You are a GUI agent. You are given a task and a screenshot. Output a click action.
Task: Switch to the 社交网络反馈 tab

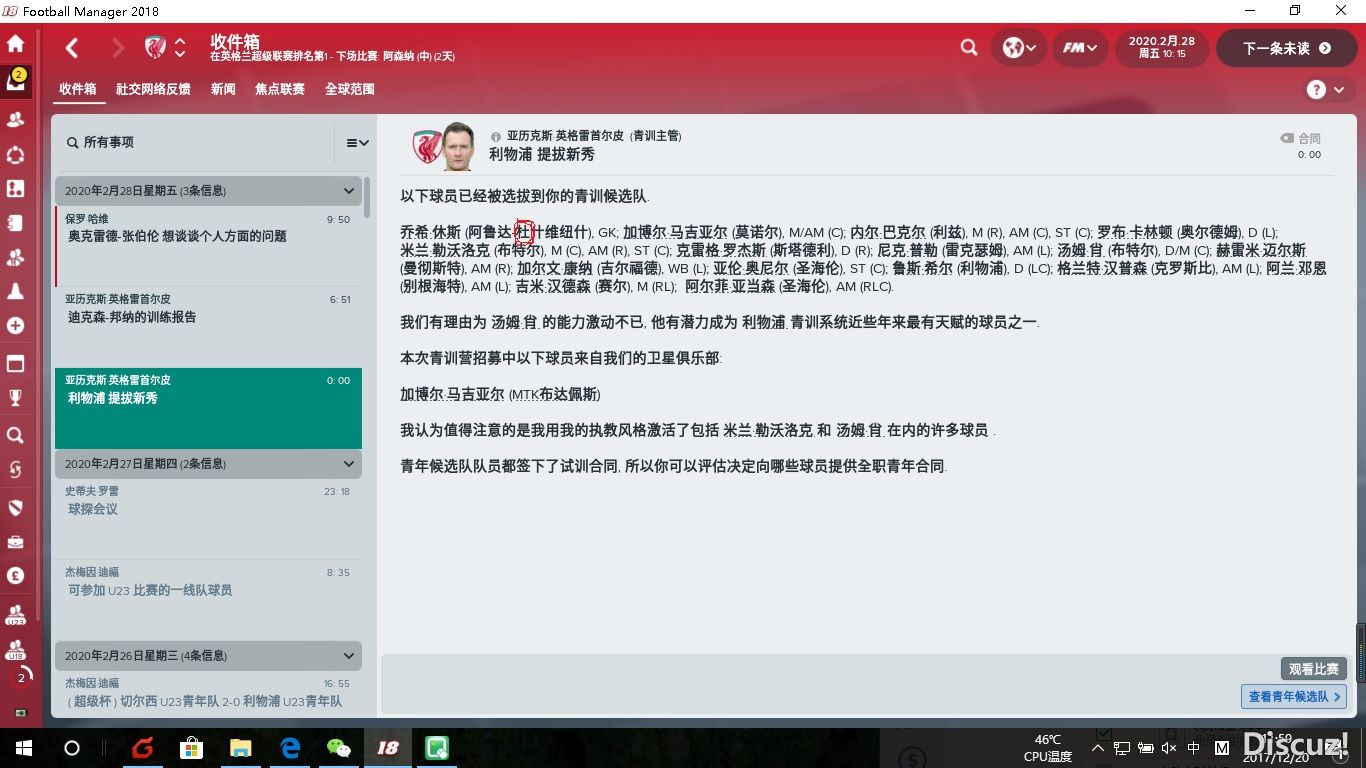153,89
